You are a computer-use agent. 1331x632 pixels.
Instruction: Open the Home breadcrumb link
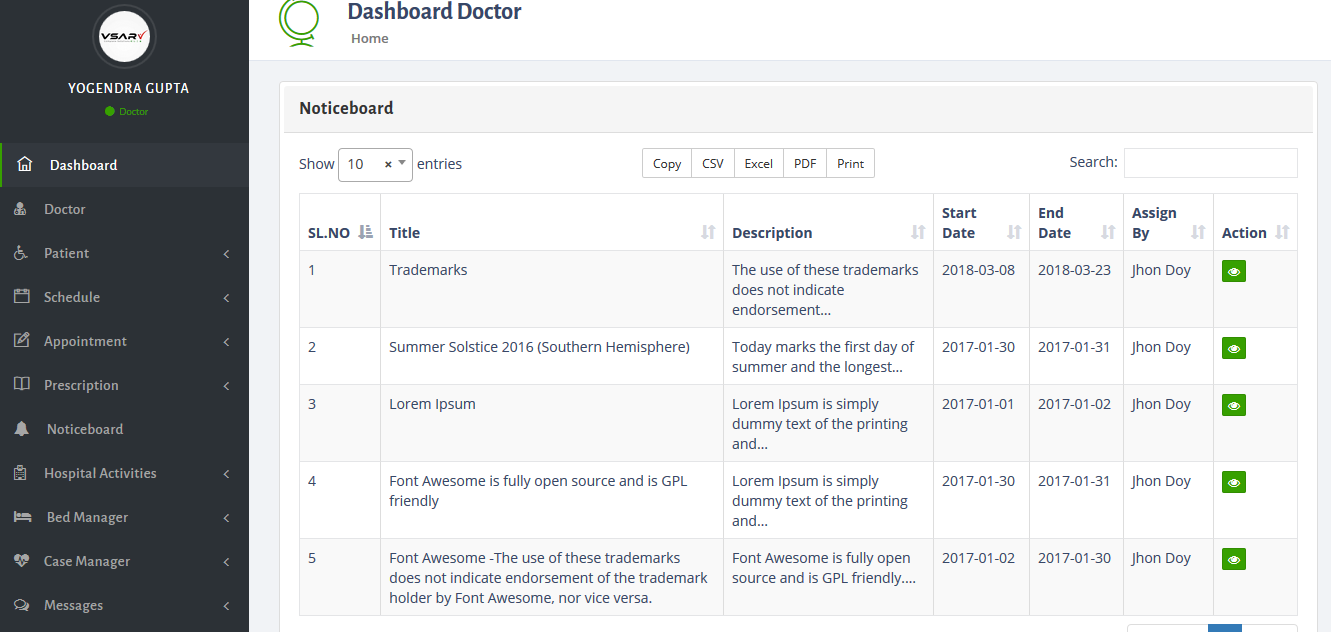point(369,38)
